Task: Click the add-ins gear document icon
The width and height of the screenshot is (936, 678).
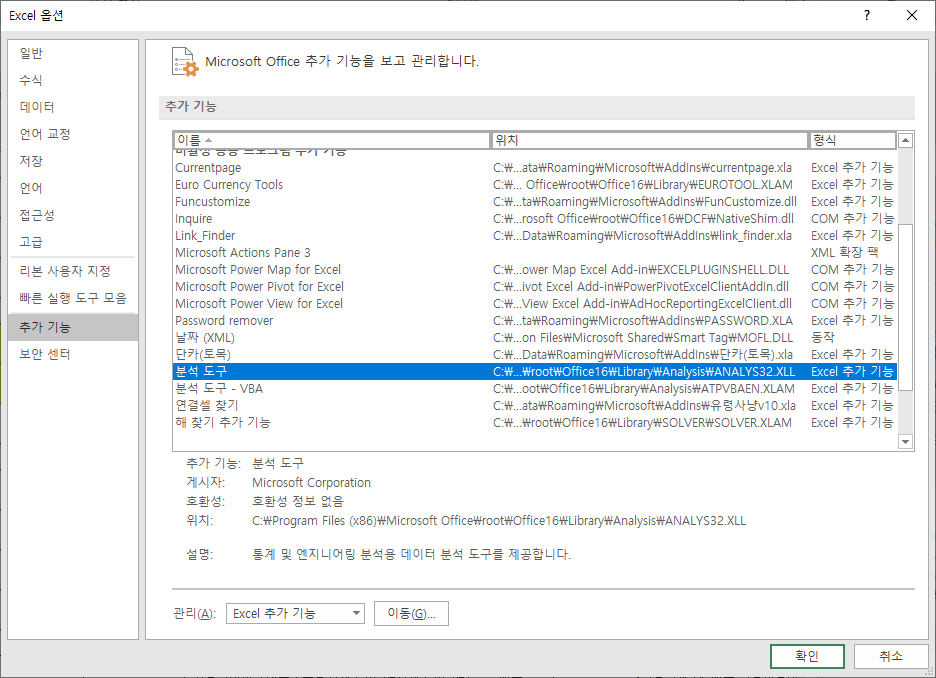Action: coord(185,61)
